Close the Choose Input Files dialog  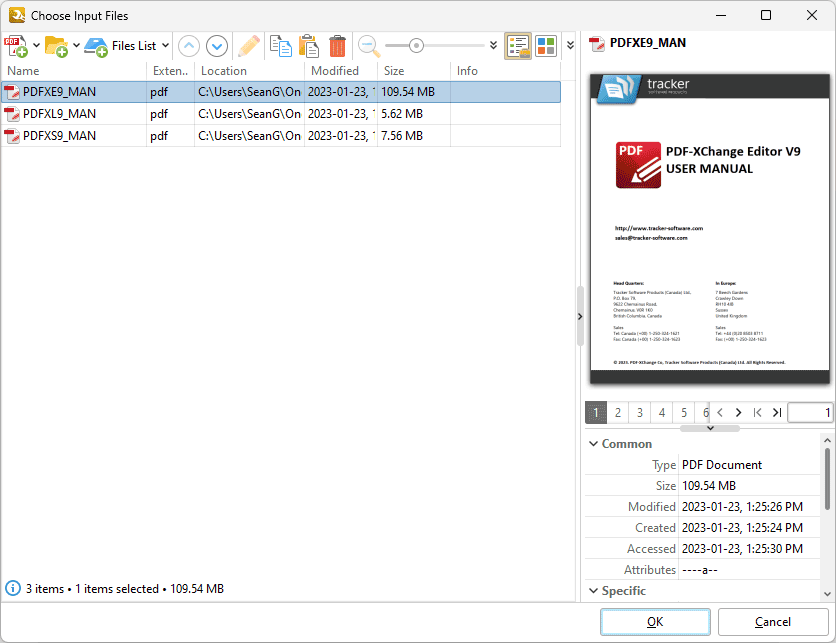811,15
